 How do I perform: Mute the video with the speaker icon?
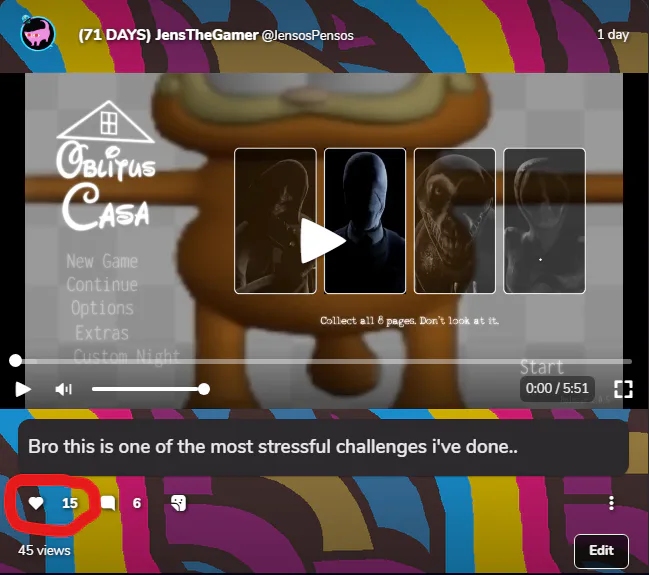pos(63,389)
